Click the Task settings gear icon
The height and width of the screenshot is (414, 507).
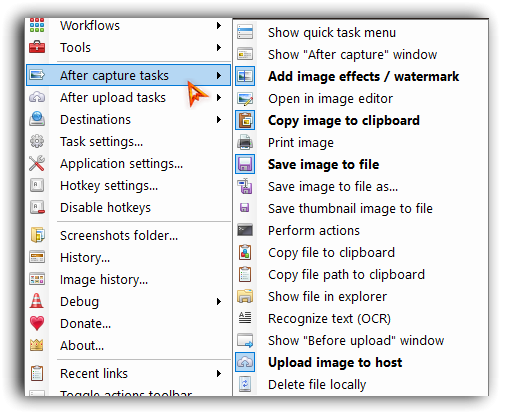coord(37,141)
